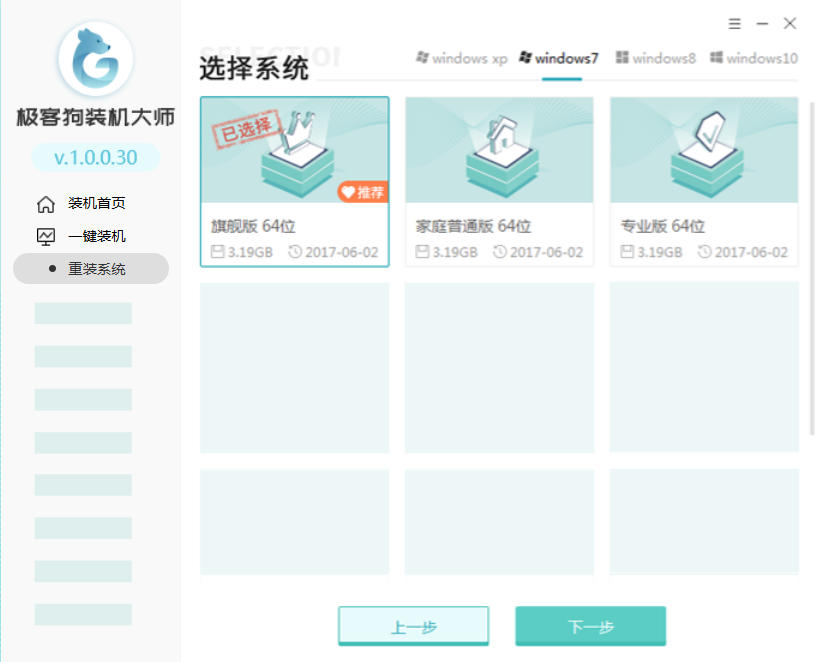Viewport: 815px width, 662px height.
Task: Click 2017-06-02 date on 旗舰版 card
Action: point(341,253)
